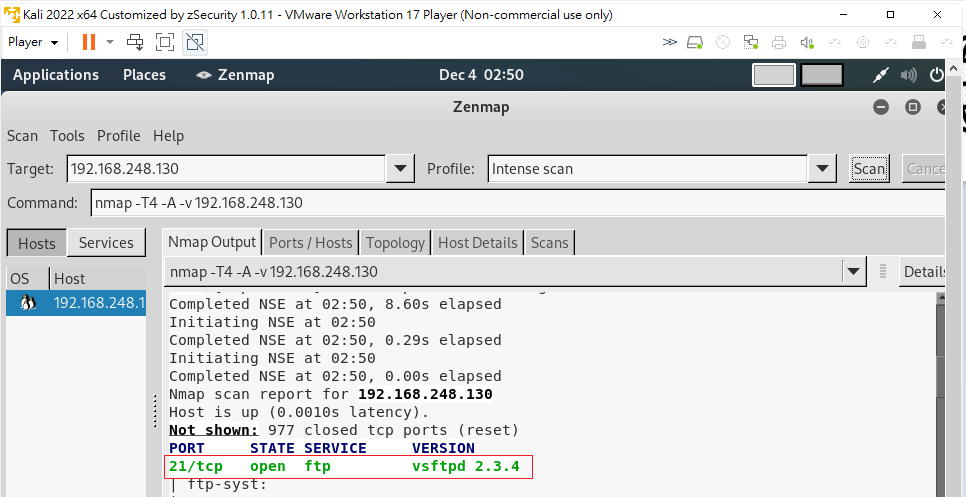Open the Profile menu

pos(118,136)
